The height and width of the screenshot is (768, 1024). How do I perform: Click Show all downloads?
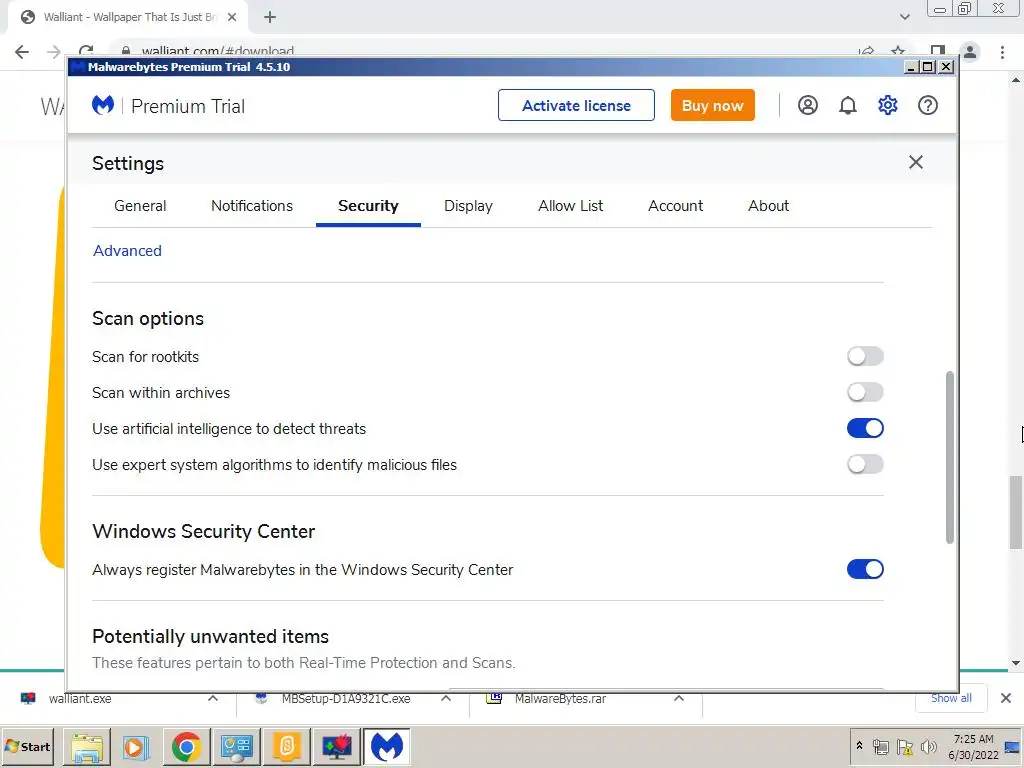tap(952, 698)
